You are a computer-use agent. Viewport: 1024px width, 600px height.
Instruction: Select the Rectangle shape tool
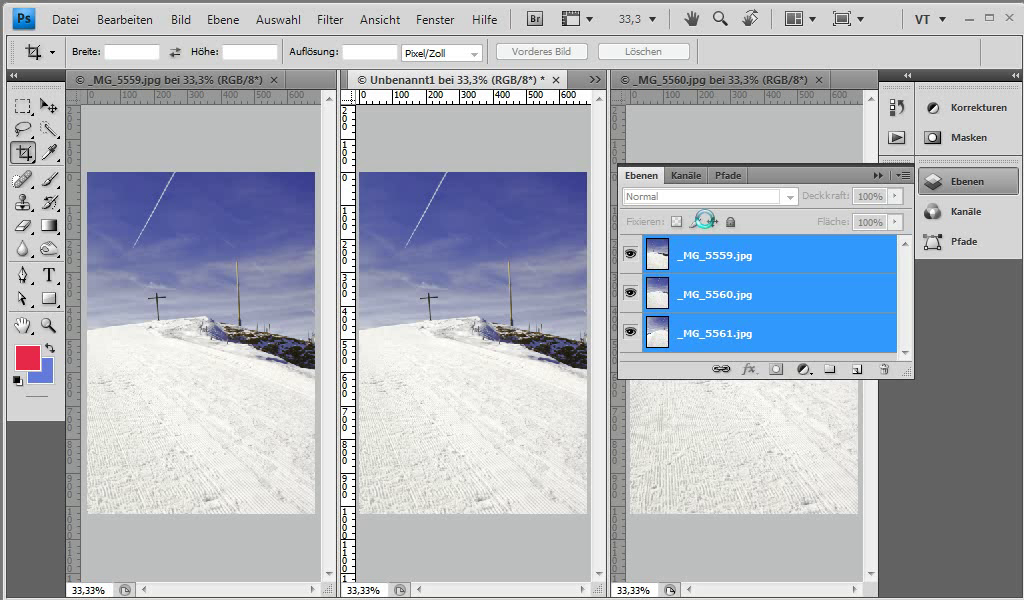pos(48,298)
